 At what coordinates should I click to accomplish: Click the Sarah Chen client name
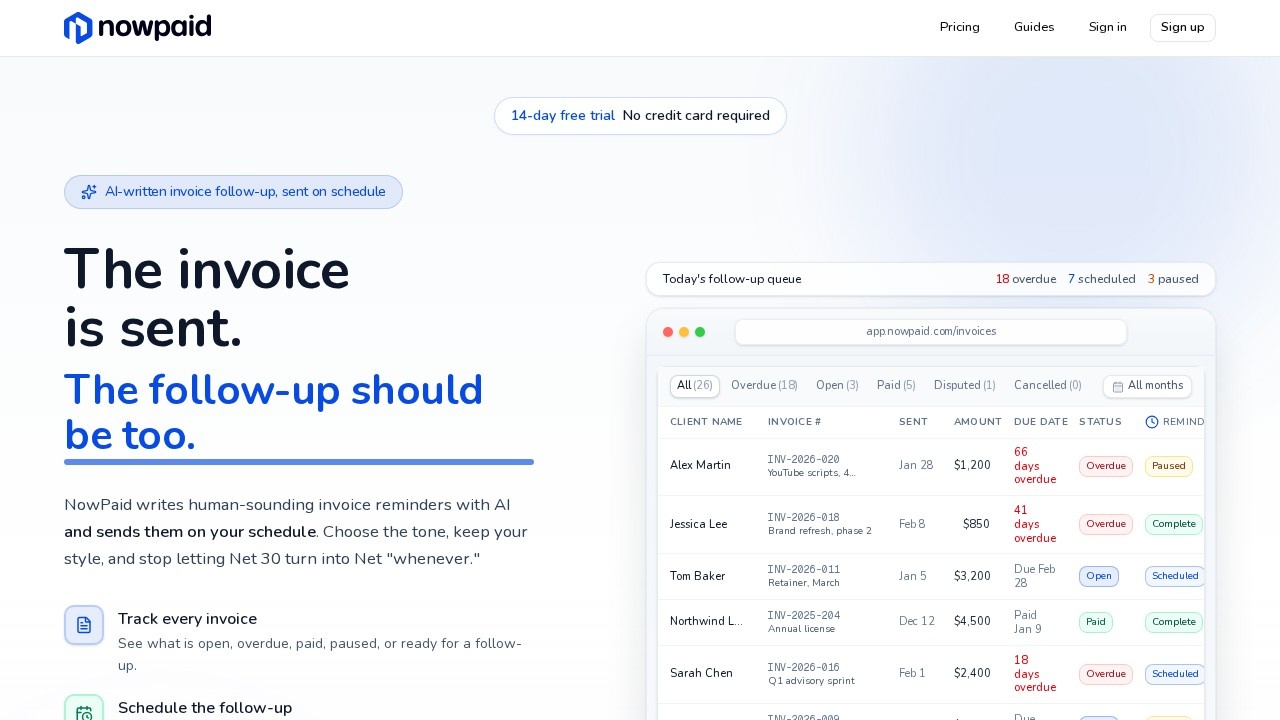(x=701, y=674)
